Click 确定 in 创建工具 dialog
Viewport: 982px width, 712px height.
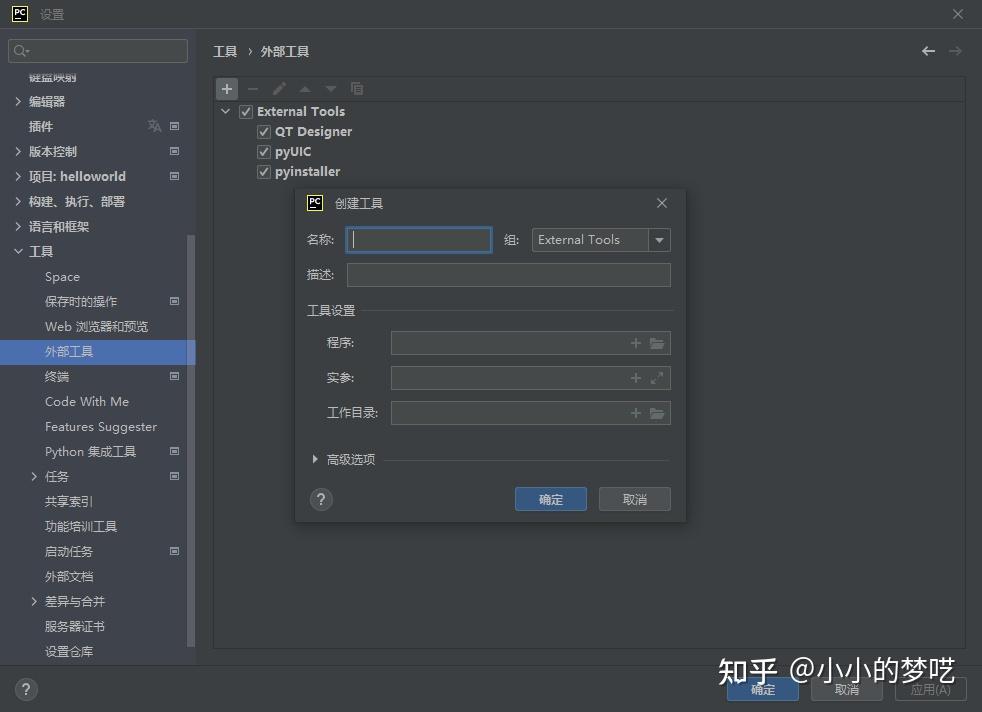pos(550,499)
